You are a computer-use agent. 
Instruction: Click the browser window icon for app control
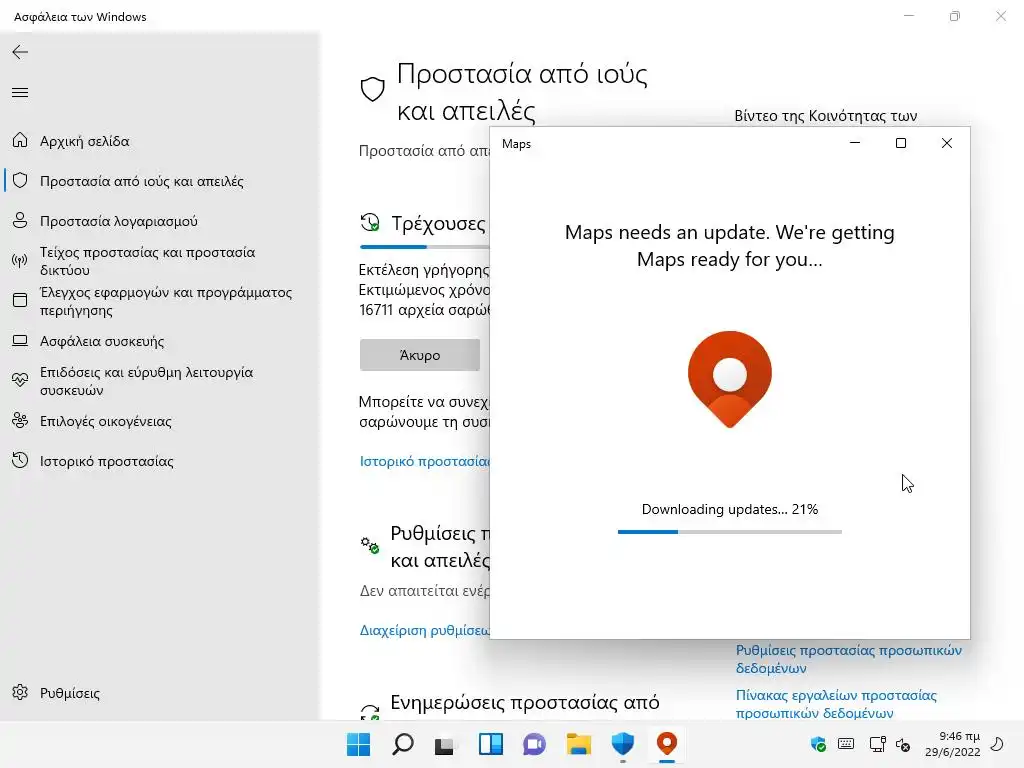tap(20, 300)
